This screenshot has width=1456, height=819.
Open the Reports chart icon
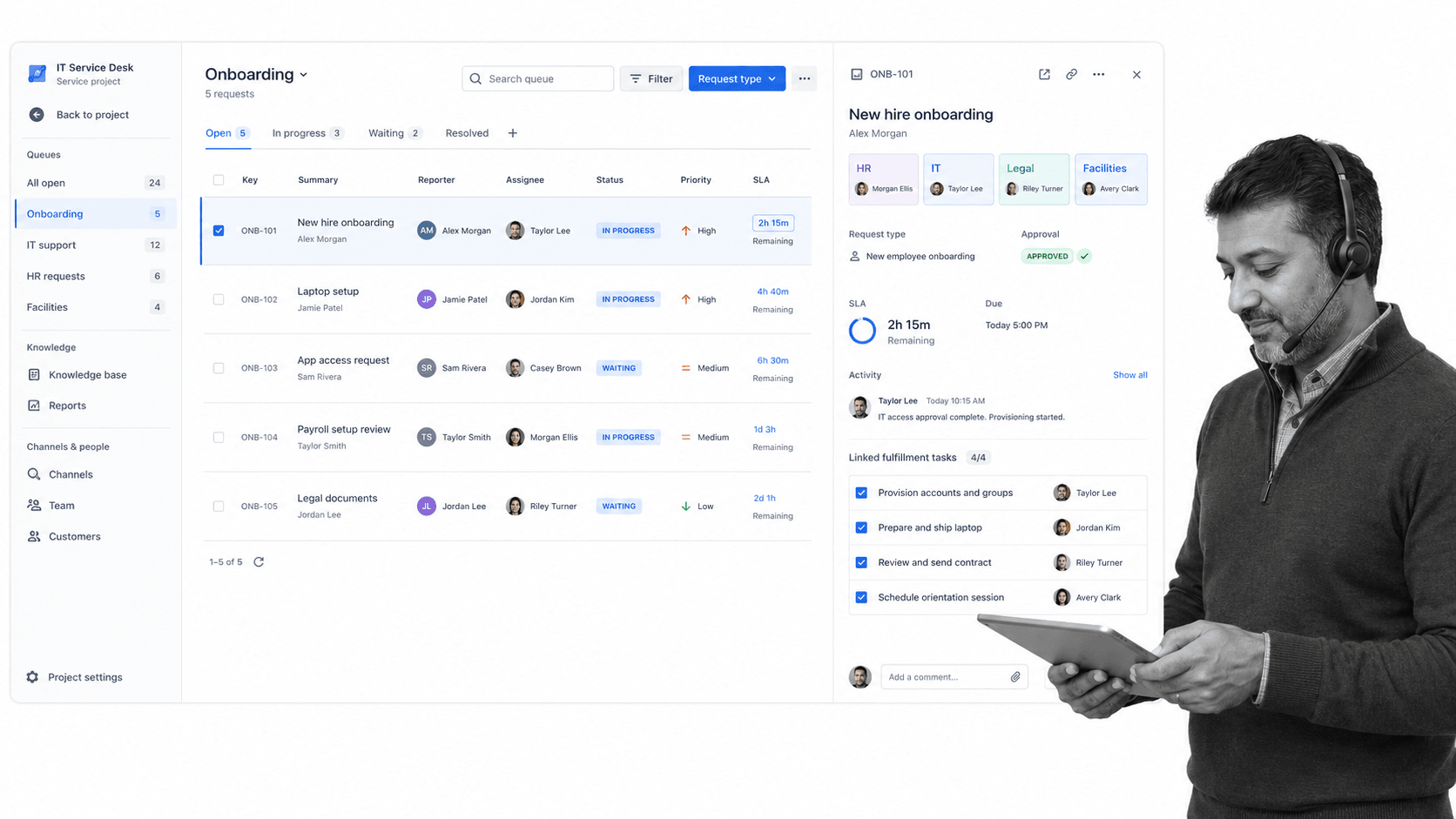point(34,406)
